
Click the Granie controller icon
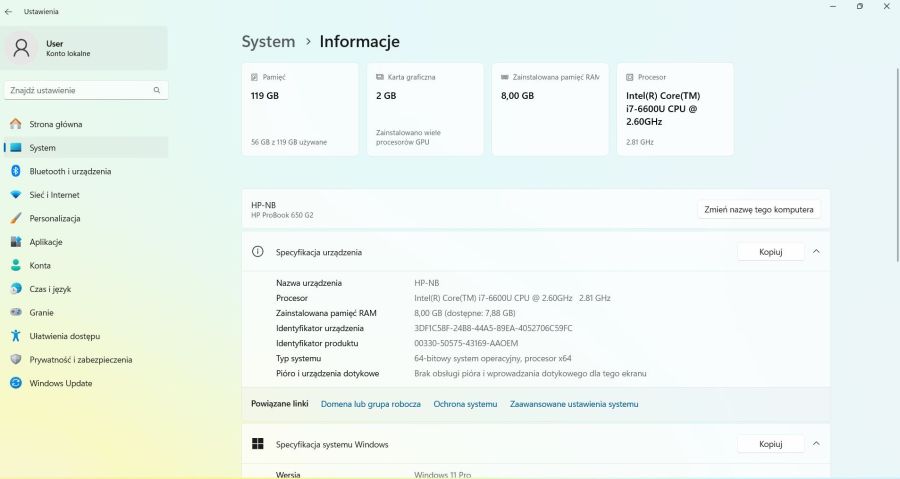(x=16, y=312)
